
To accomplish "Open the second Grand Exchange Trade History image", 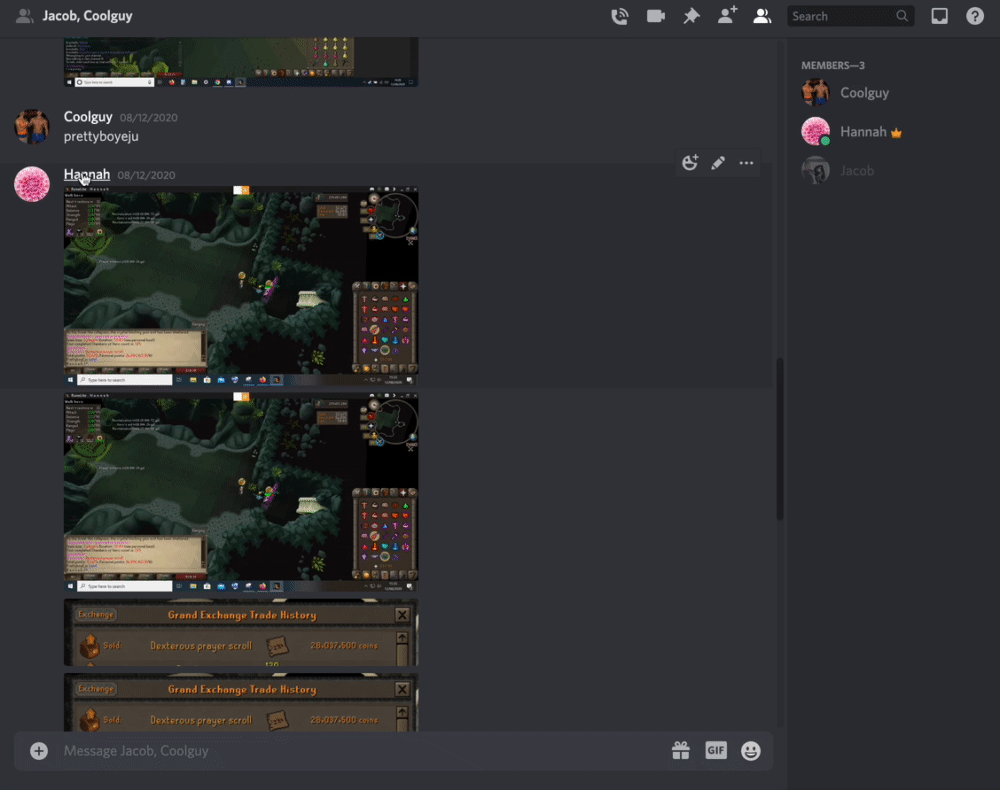I will (241, 703).
